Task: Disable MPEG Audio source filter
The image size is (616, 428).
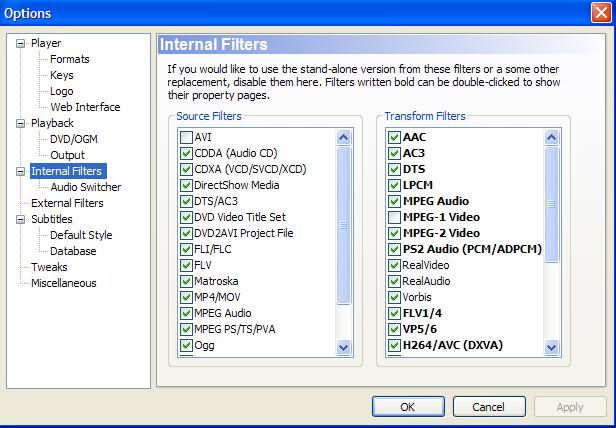Action: tap(186, 313)
